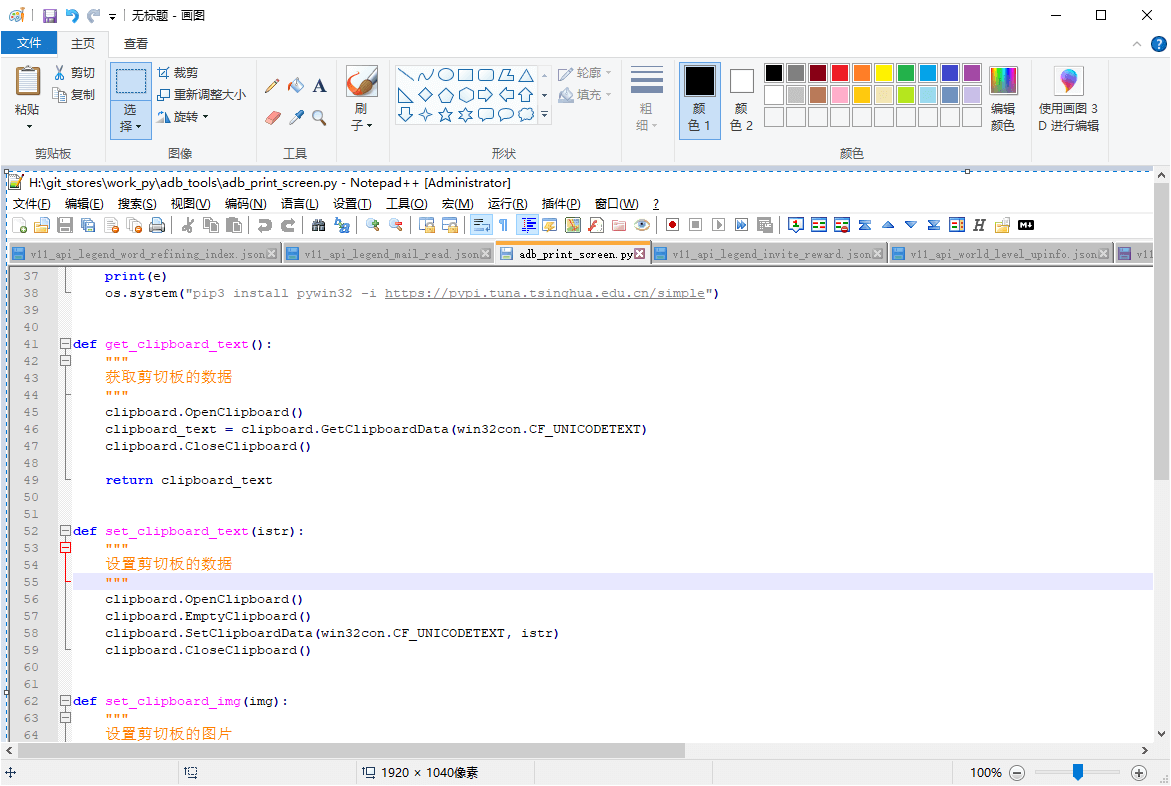Open the Select tool dropdown

[130, 119]
